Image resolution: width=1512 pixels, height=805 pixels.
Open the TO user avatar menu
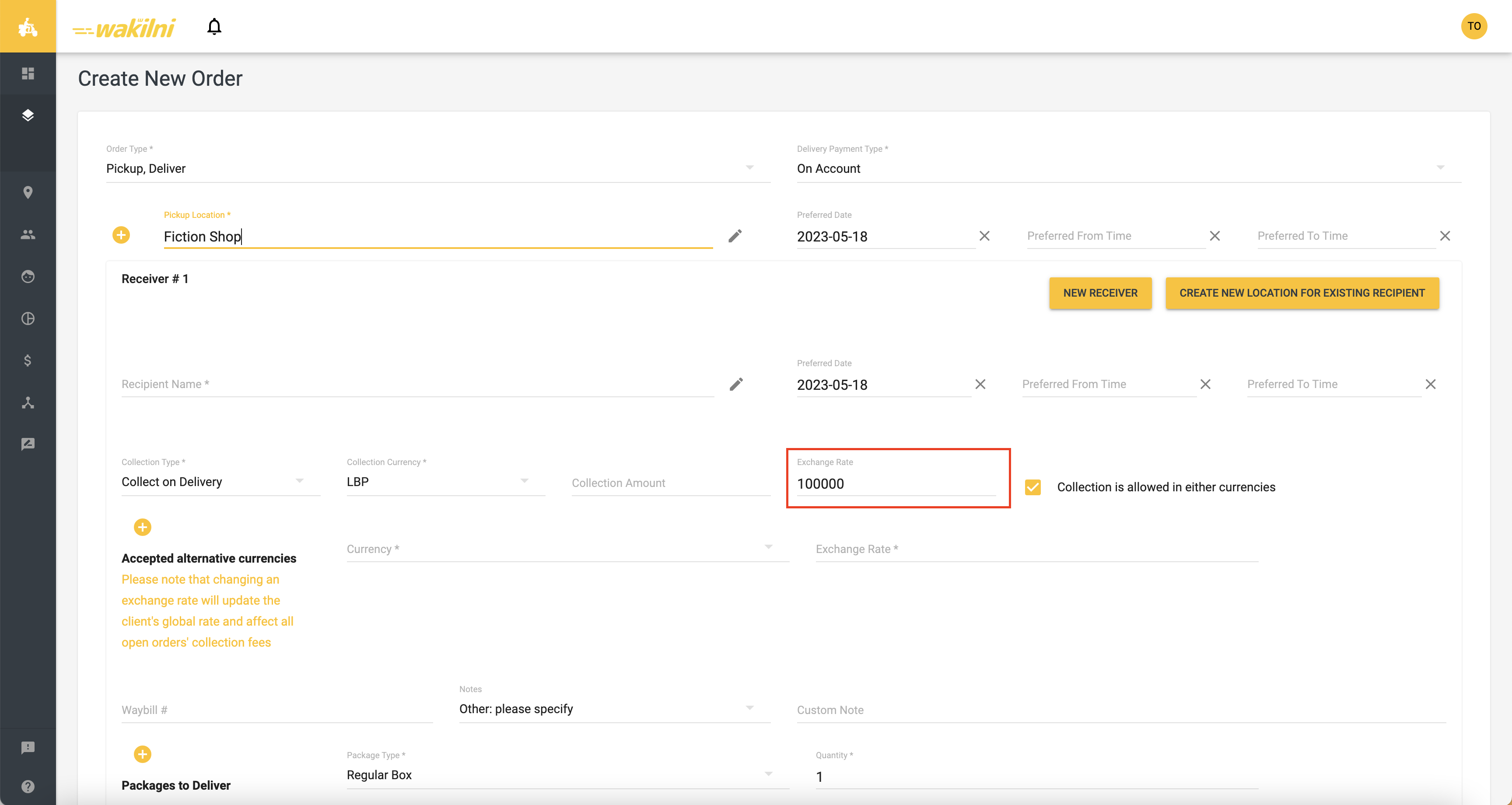coord(1474,26)
